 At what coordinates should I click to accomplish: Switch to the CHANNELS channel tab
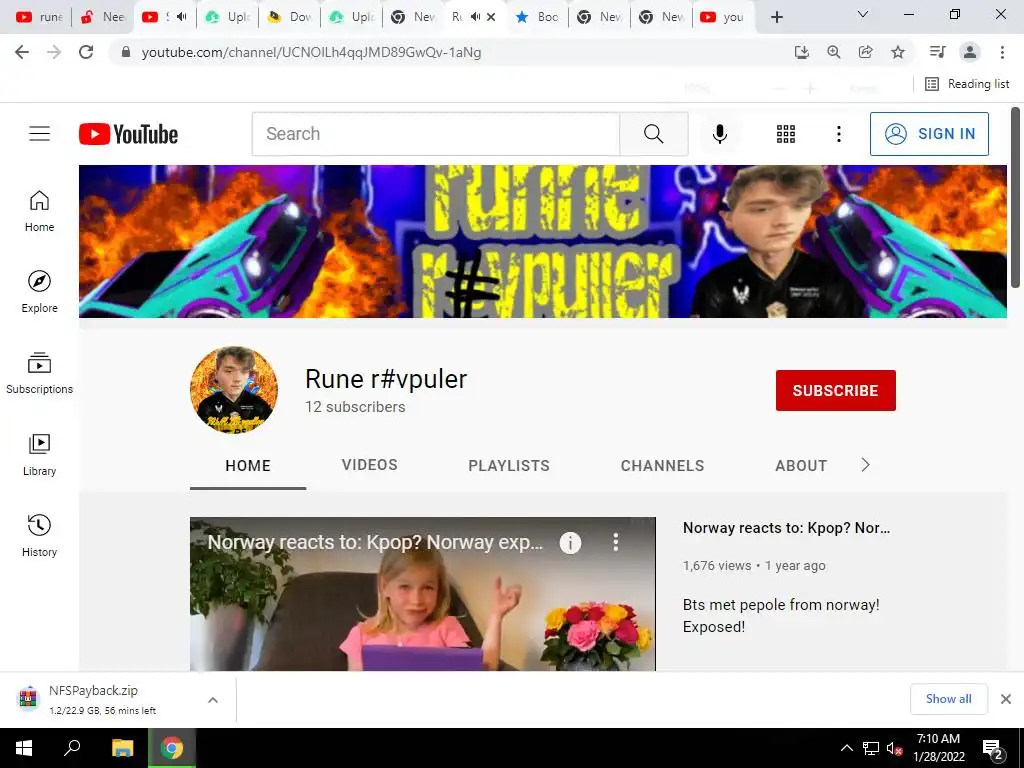(662, 466)
